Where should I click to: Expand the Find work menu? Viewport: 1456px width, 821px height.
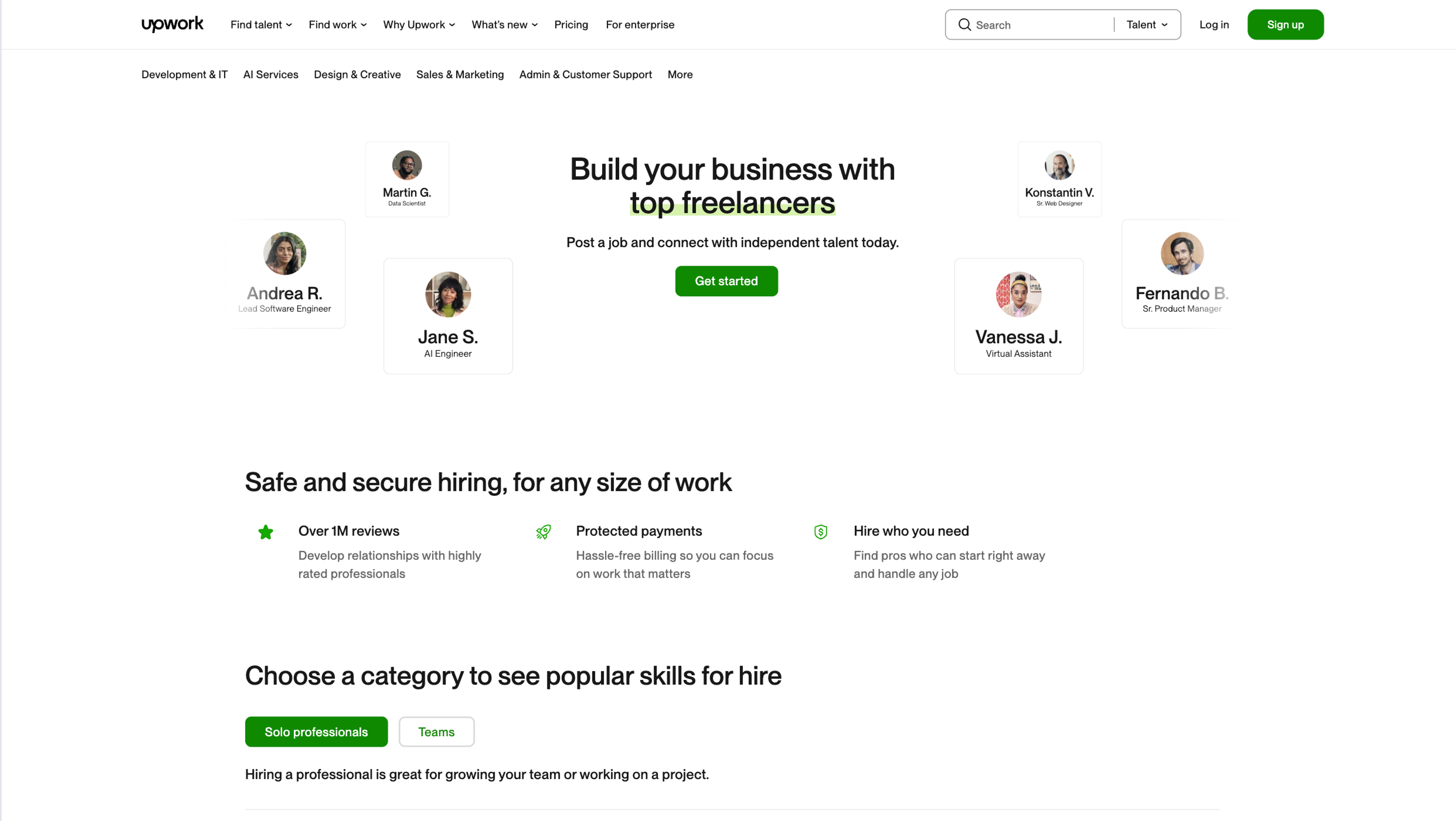[337, 24]
